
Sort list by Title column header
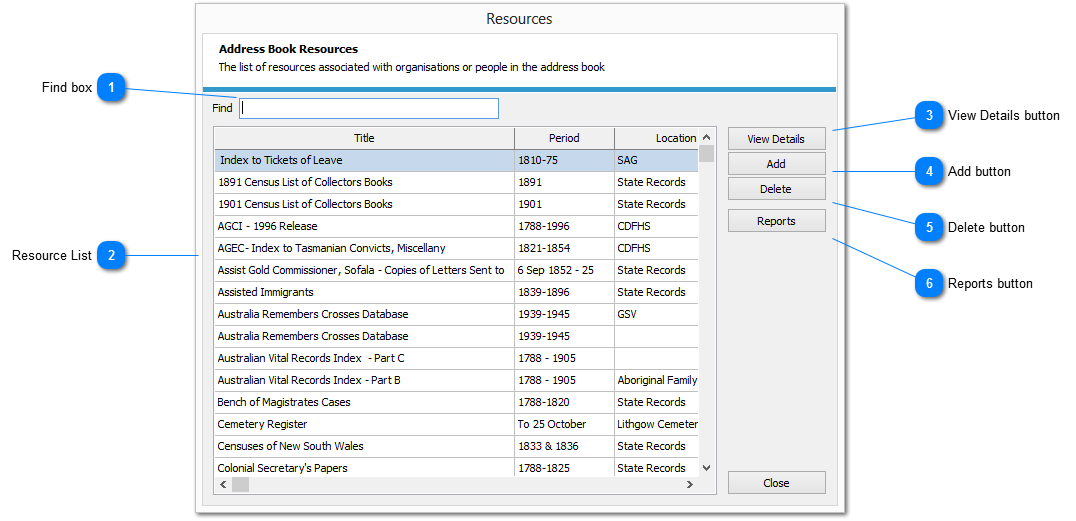(364, 138)
